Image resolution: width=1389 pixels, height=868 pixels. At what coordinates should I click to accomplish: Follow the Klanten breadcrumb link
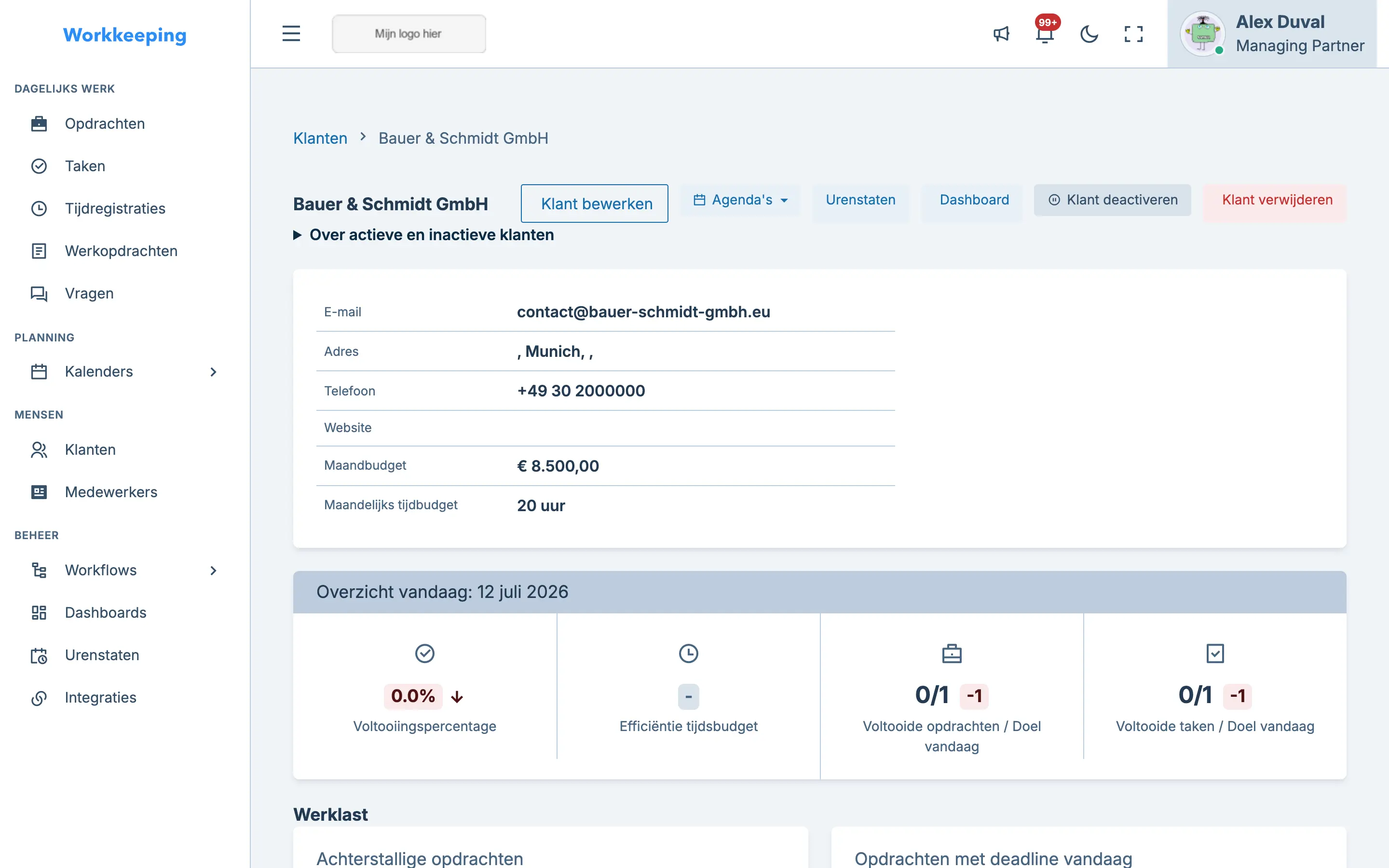coord(320,138)
